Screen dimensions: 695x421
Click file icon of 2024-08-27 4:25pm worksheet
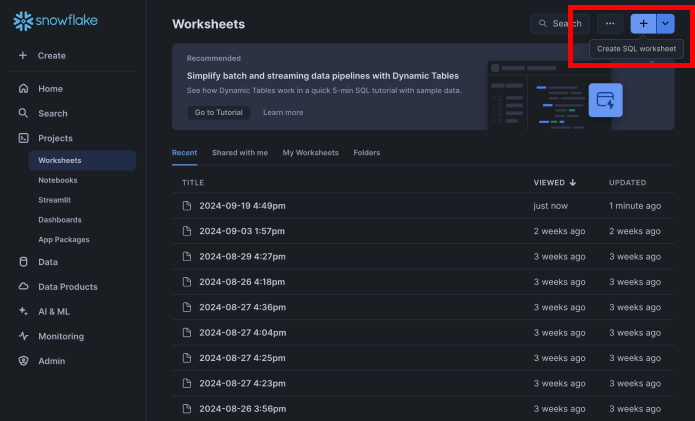tap(187, 358)
